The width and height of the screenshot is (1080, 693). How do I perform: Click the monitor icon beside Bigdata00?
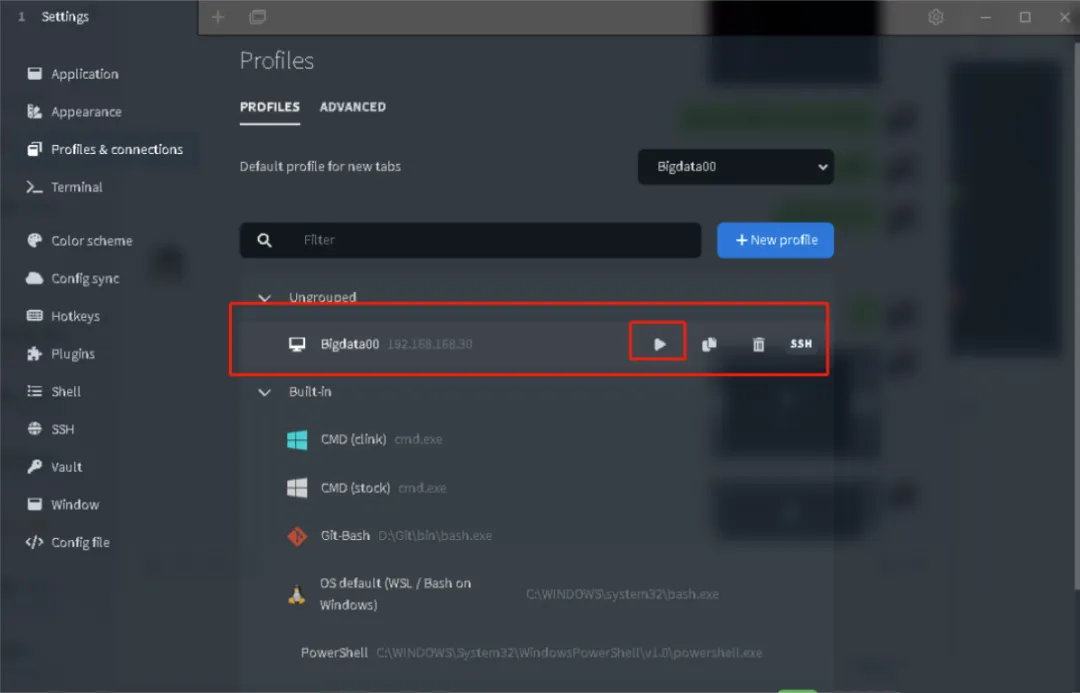tap(297, 344)
